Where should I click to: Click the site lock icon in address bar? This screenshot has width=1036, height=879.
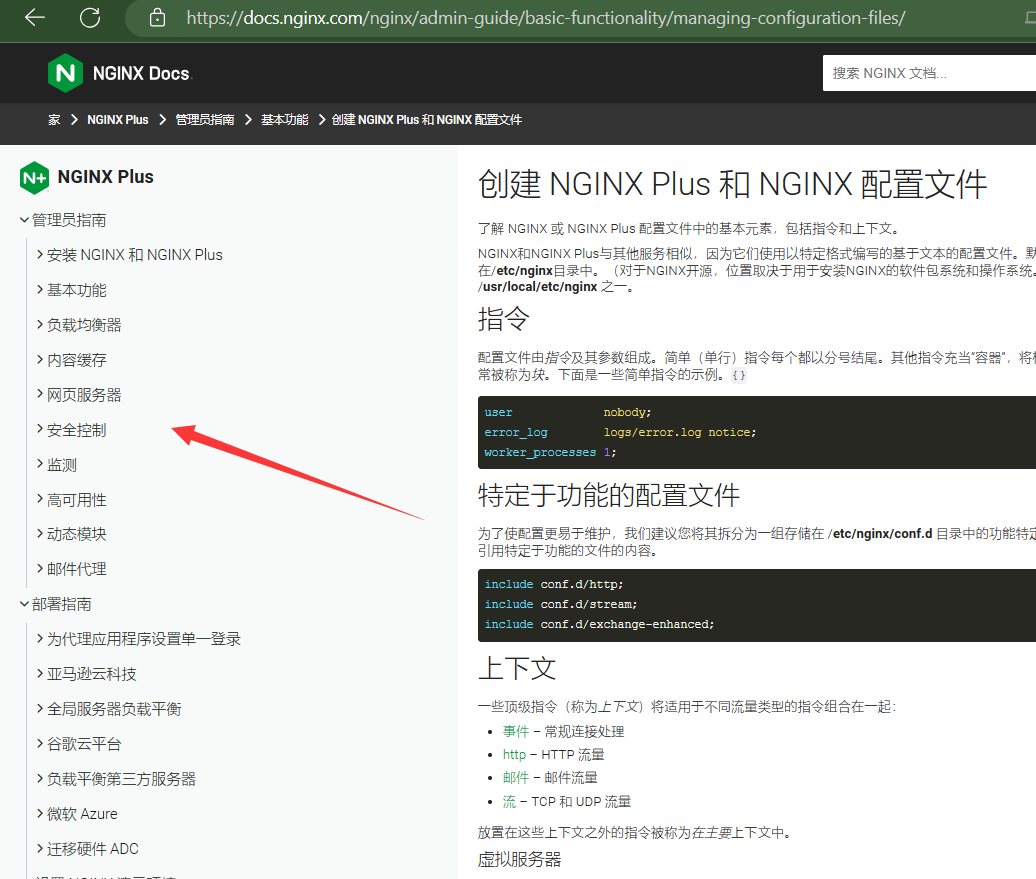[x=157, y=18]
